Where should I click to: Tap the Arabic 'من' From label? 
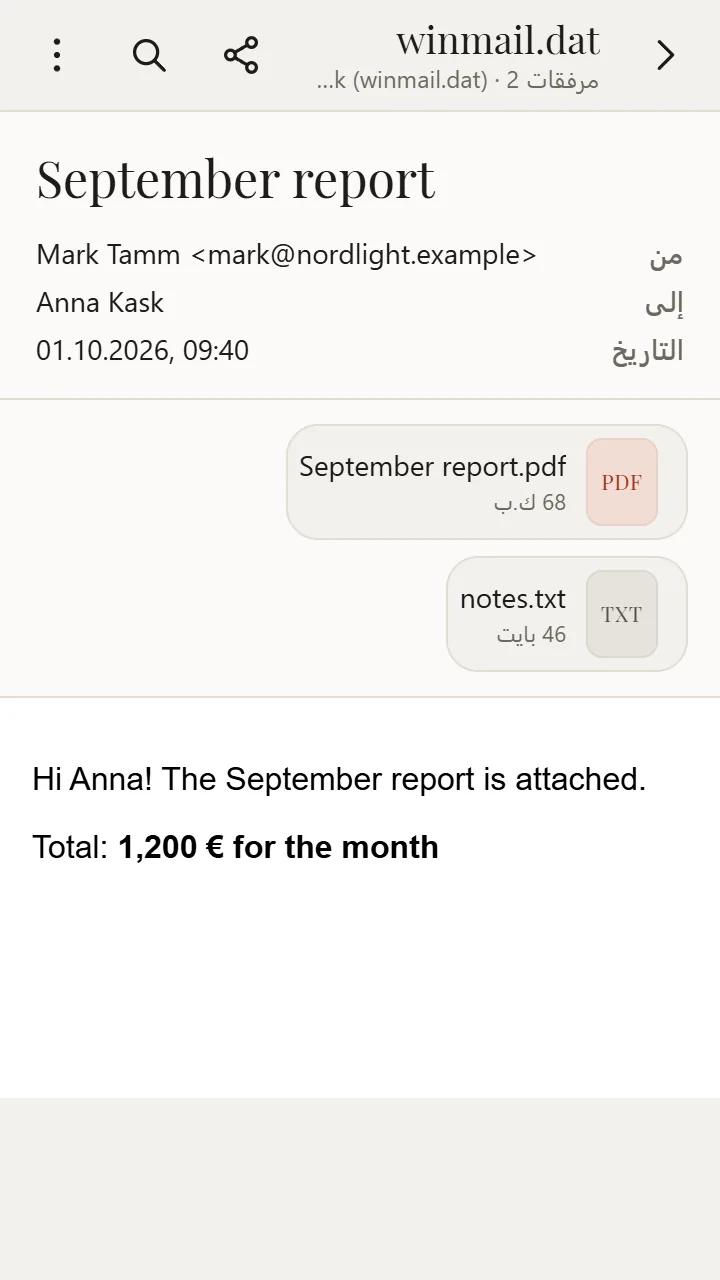pos(666,255)
